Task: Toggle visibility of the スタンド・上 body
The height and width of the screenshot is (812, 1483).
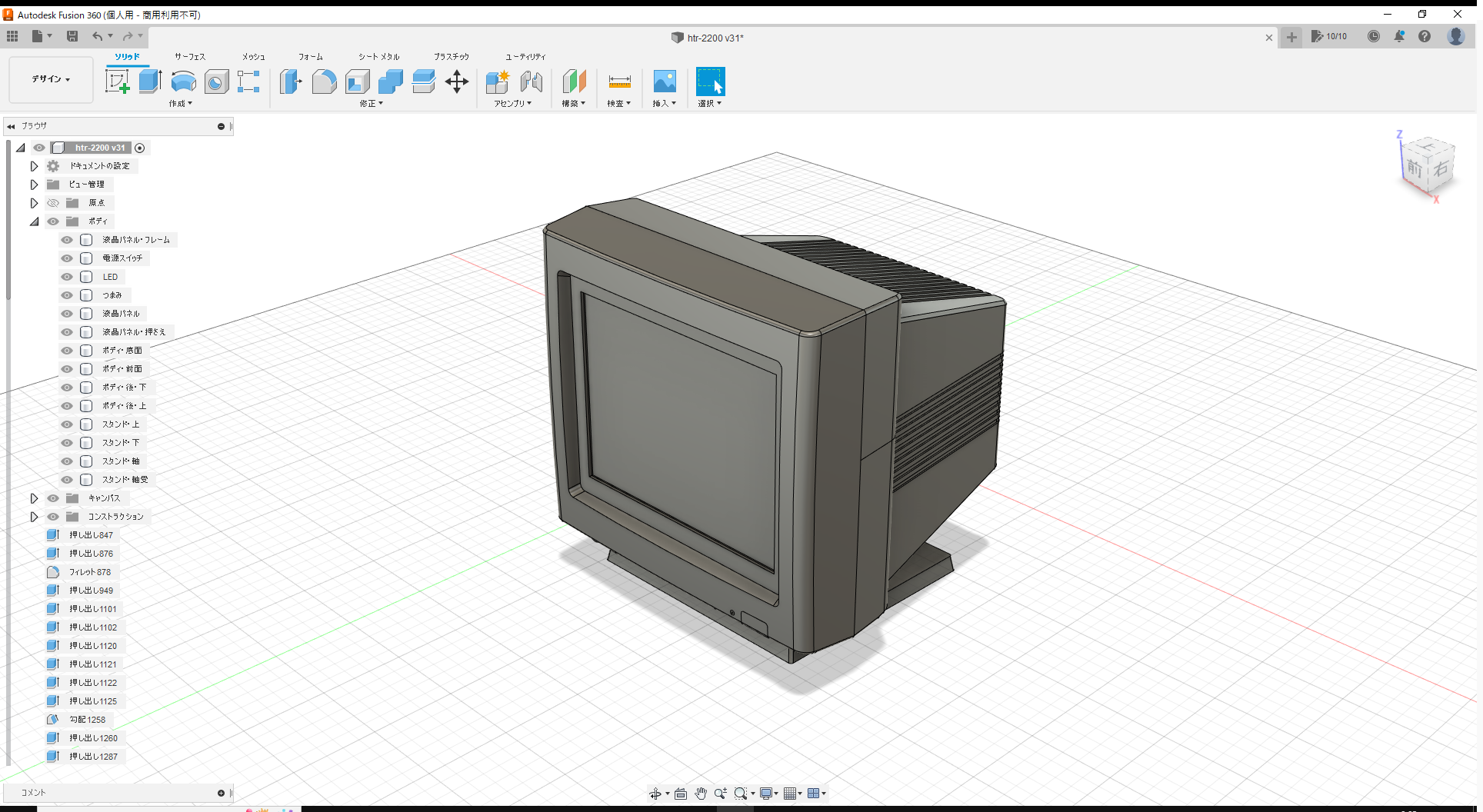Action: point(67,424)
